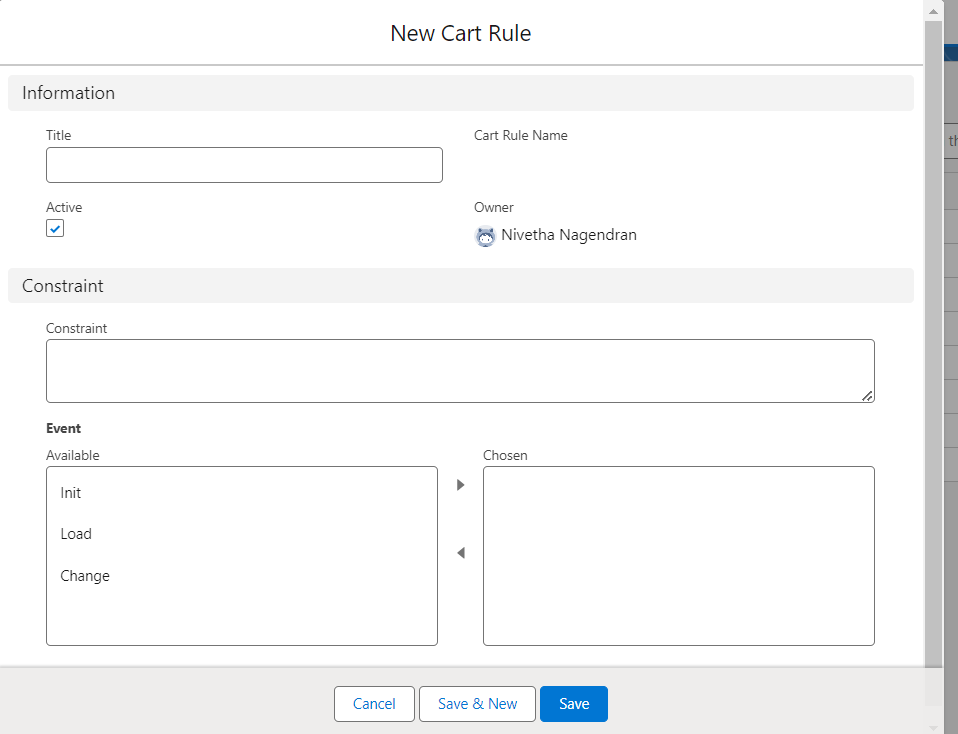Image resolution: width=958 pixels, height=734 pixels.
Task: Select Load in the Available events list
Action: click(76, 534)
